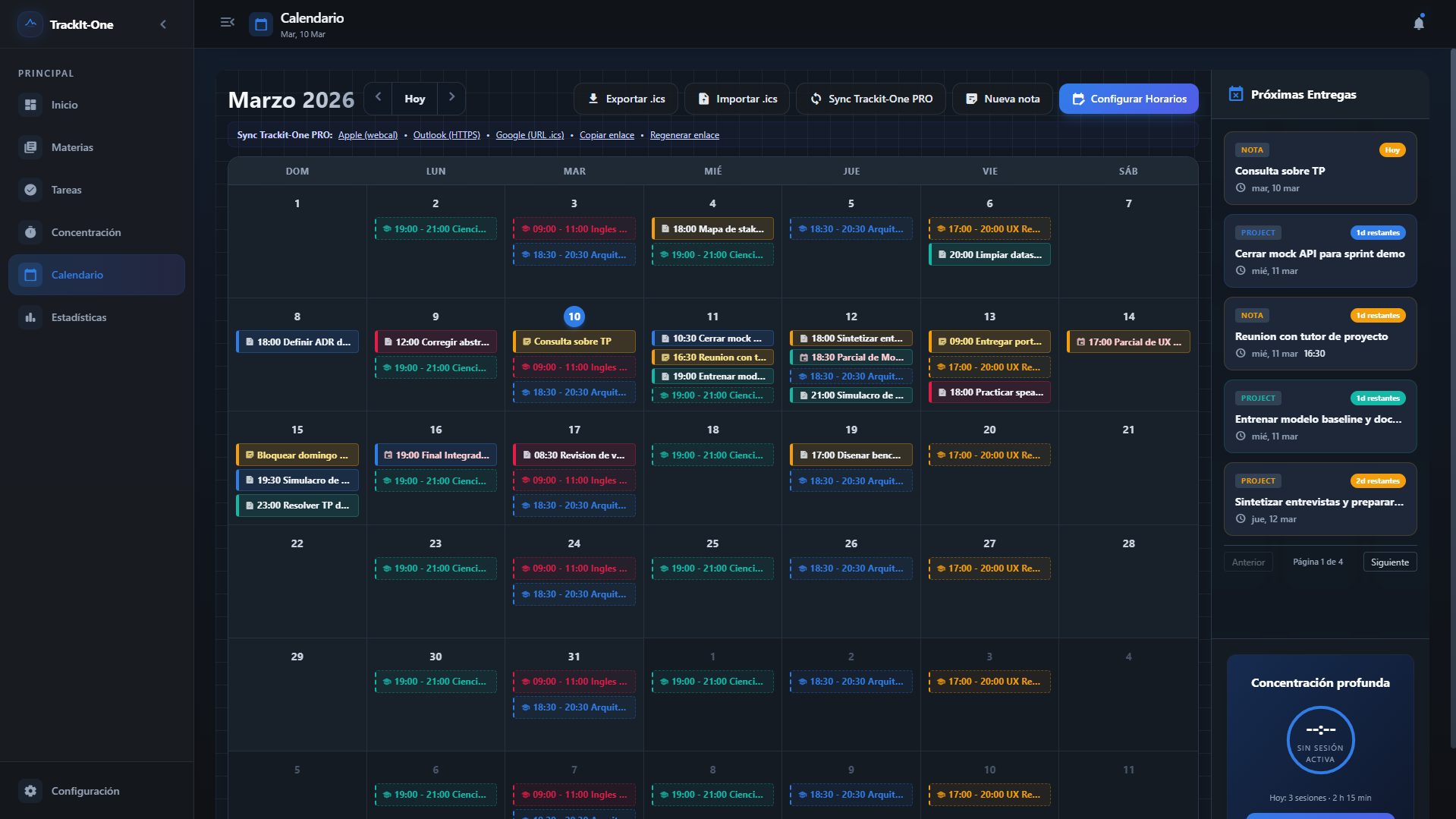Select today's date number 10
The height and width of the screenshot is (819, 1456).
click(x=574, y=317)
